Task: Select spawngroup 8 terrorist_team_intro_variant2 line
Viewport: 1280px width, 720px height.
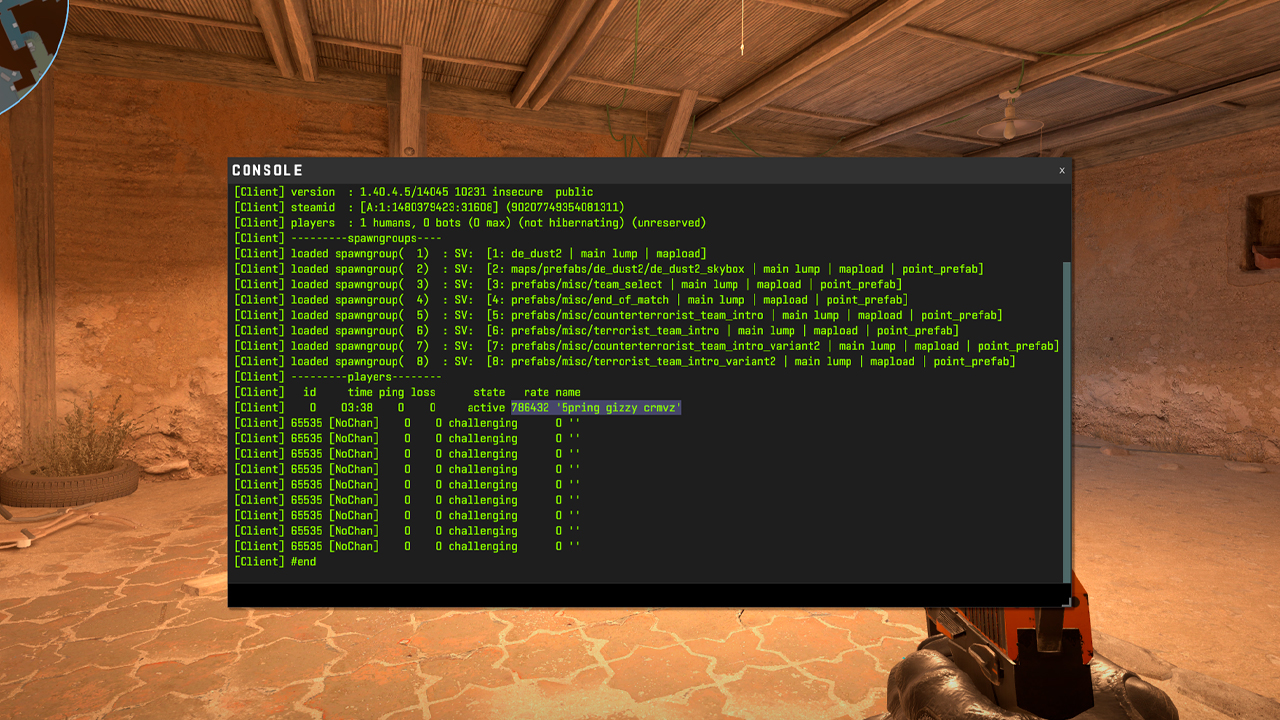Action: pos(624,361)
